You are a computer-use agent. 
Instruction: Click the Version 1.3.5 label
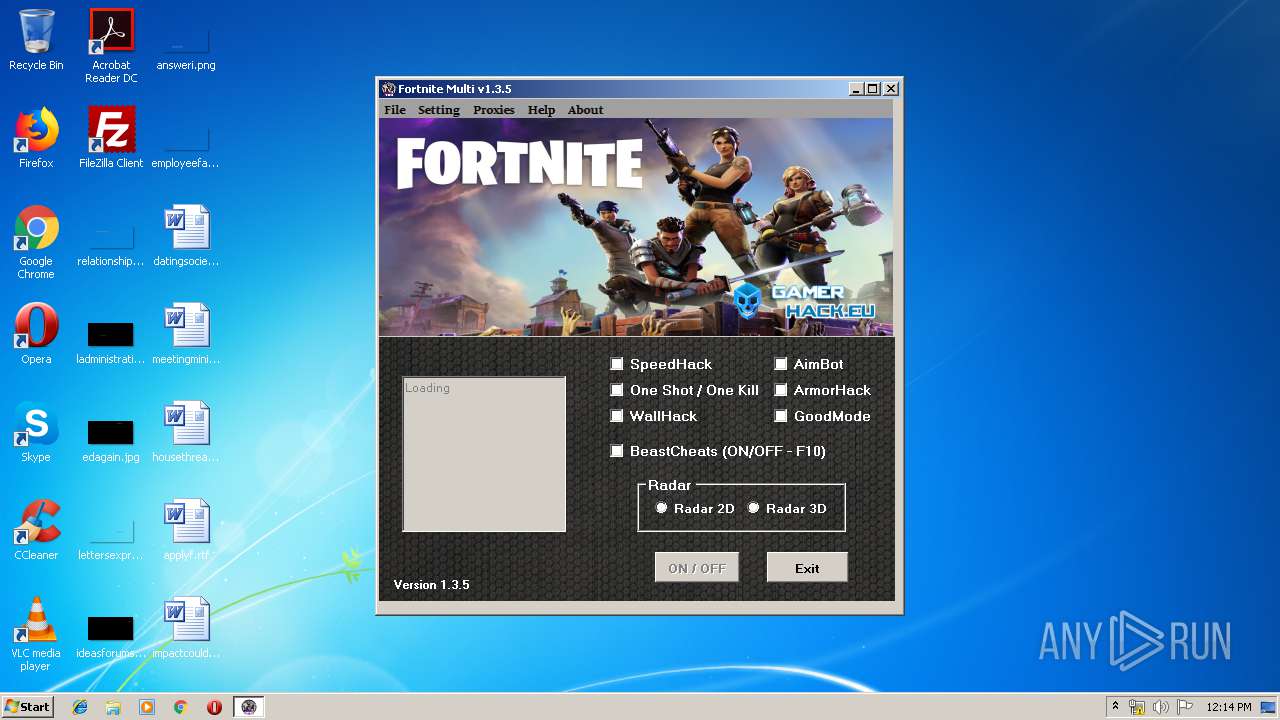431,585
